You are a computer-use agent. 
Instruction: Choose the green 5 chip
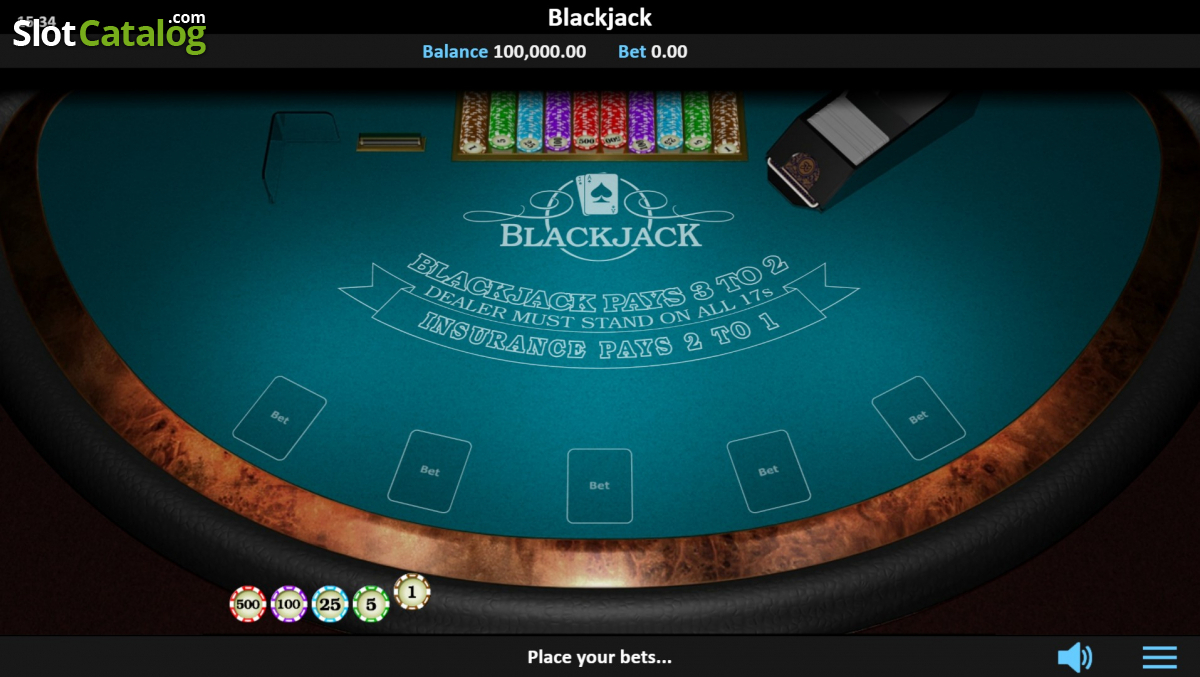click(371, 604)
